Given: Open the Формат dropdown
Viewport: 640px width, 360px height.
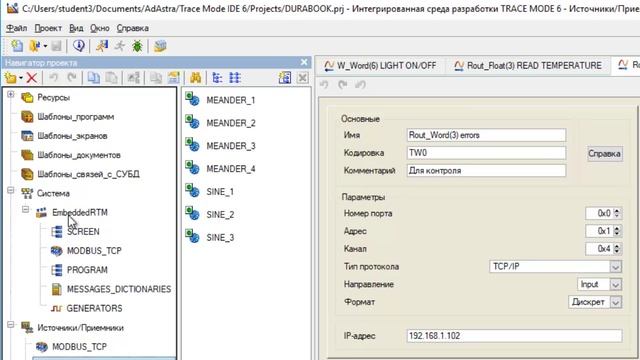Looking at the screenshot, I should 616,302.
